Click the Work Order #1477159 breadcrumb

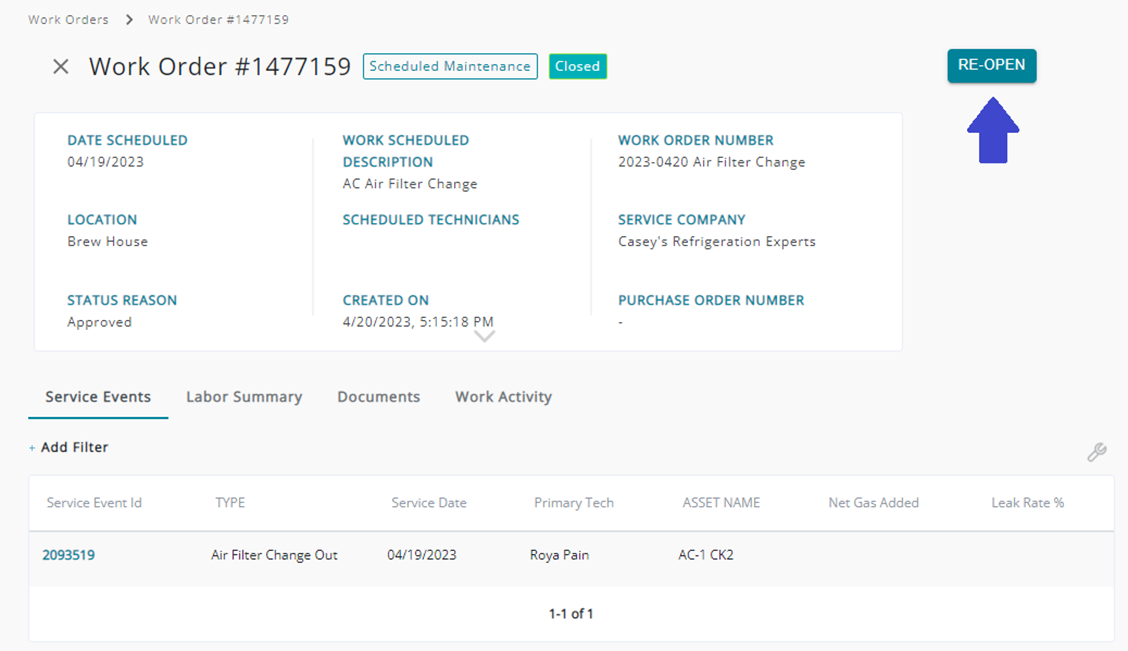tap(219, 19)
